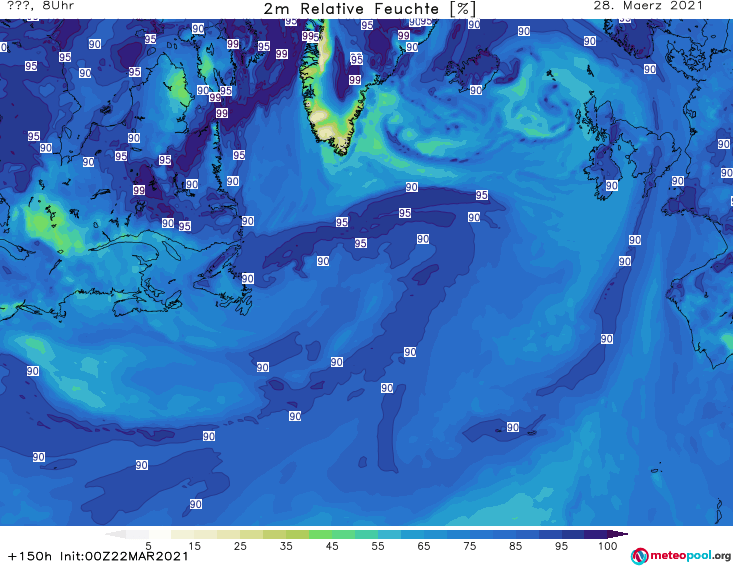This screenshot has width=733, height=566.
Task: Click the meteopool circular logo icon
Action: click(x=639, y=556)
